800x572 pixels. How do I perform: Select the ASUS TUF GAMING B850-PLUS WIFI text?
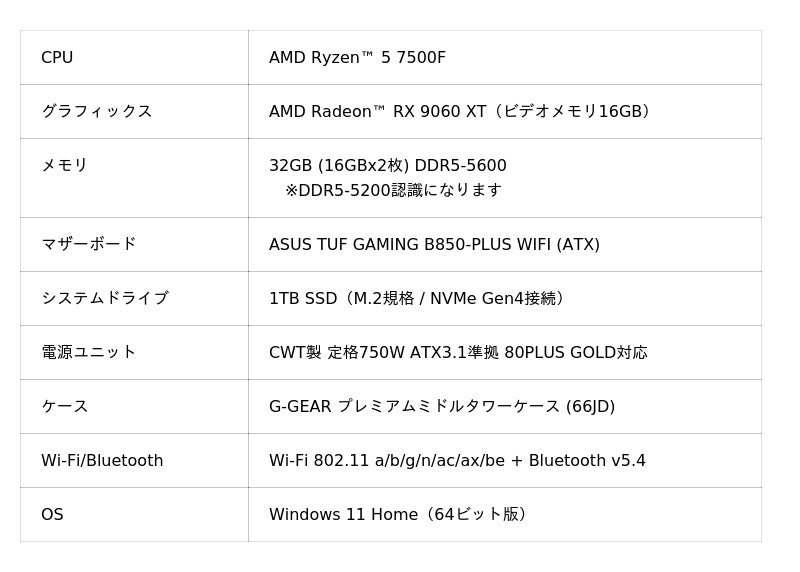pos(434,245)
